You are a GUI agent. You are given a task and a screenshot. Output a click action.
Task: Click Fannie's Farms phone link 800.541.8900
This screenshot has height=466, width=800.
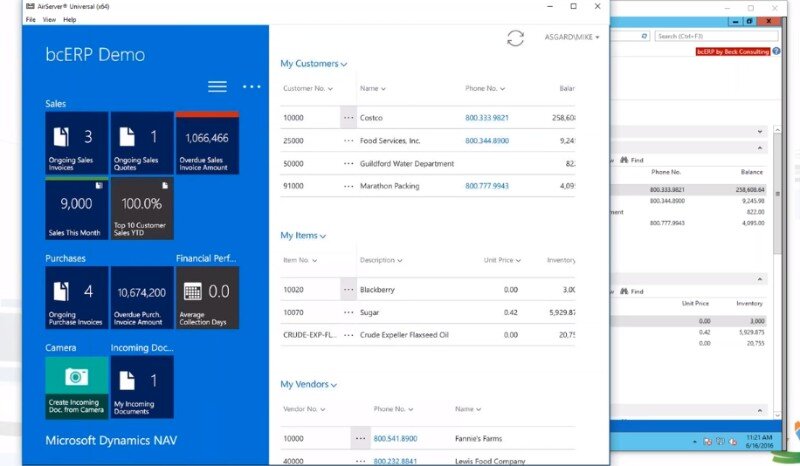pyautogui.click(x=395, y=438)
